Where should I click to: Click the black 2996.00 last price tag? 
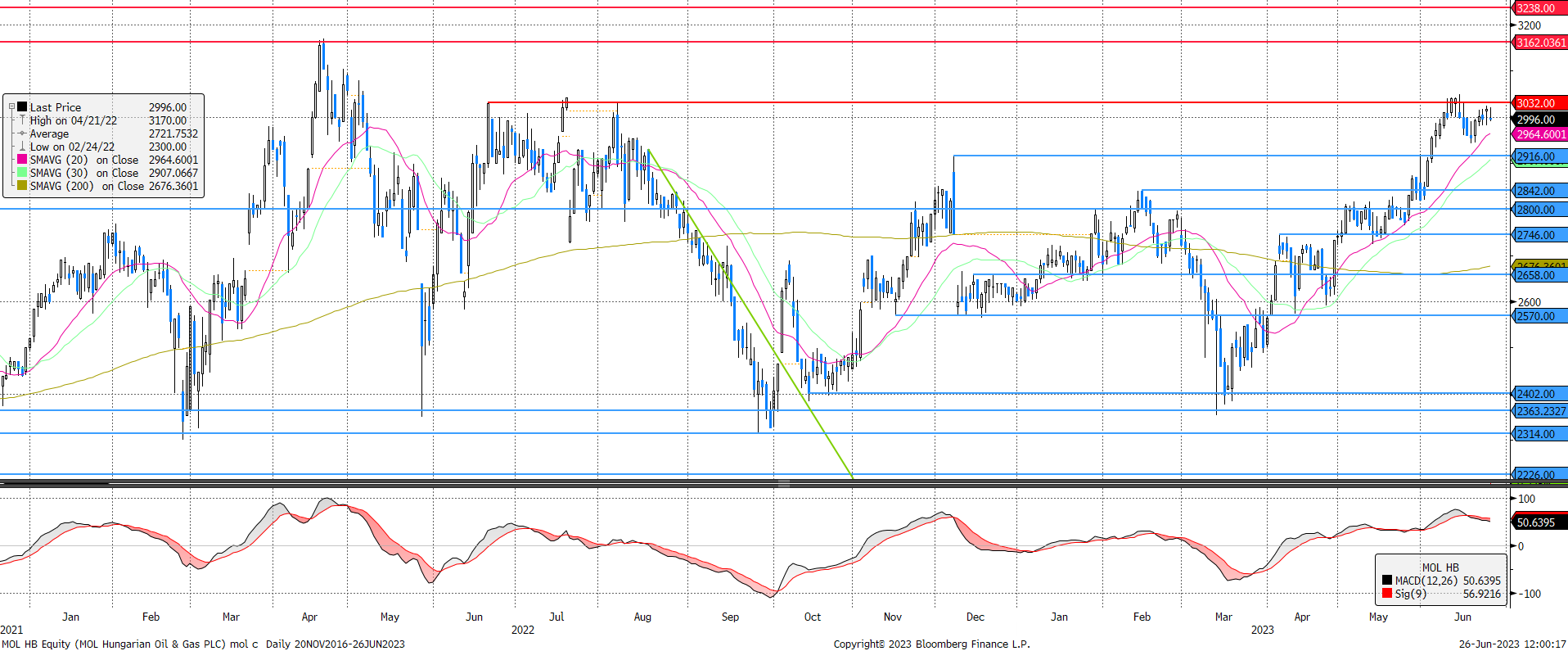1539,120
